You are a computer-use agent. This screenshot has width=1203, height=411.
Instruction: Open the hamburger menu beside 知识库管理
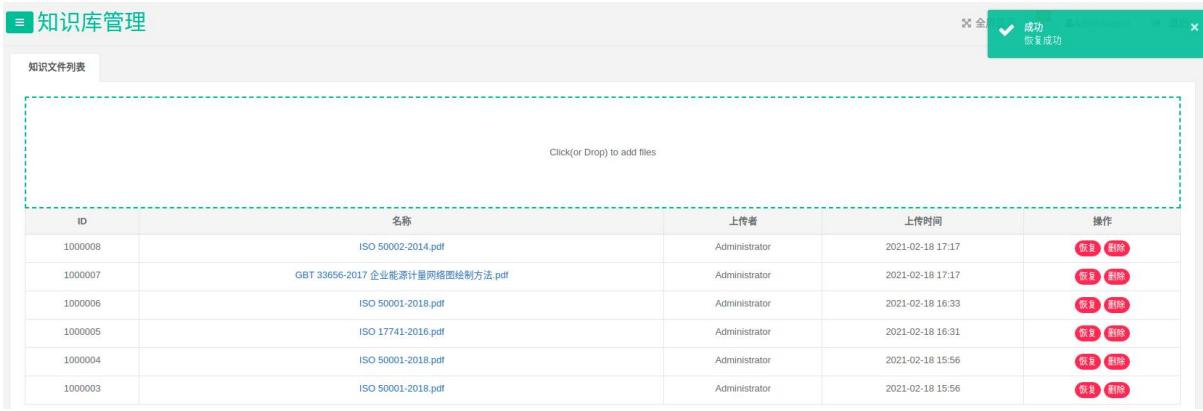[20, 24]
